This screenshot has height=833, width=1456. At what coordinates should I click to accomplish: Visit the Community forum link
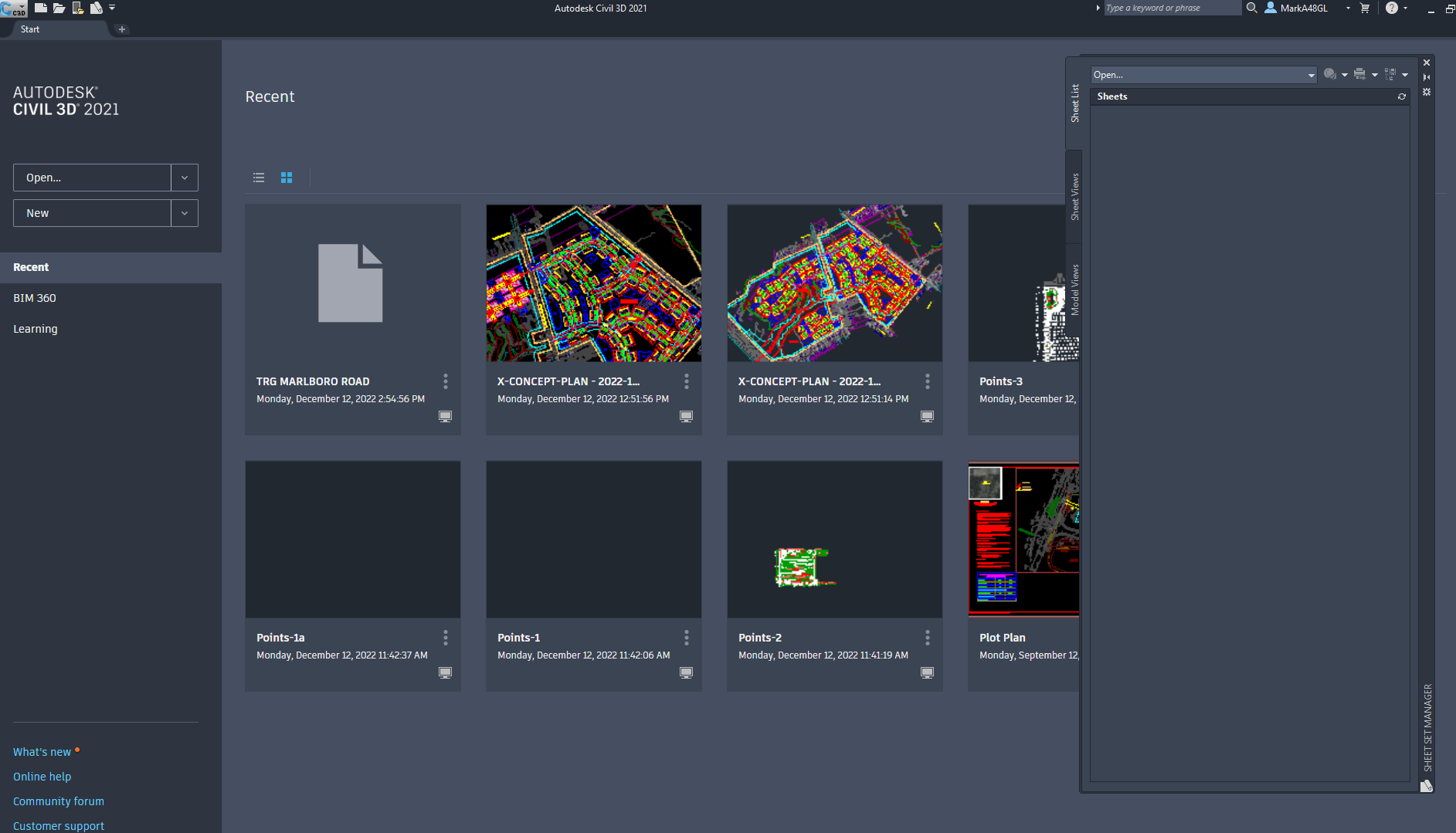click(x=58, y=801)
